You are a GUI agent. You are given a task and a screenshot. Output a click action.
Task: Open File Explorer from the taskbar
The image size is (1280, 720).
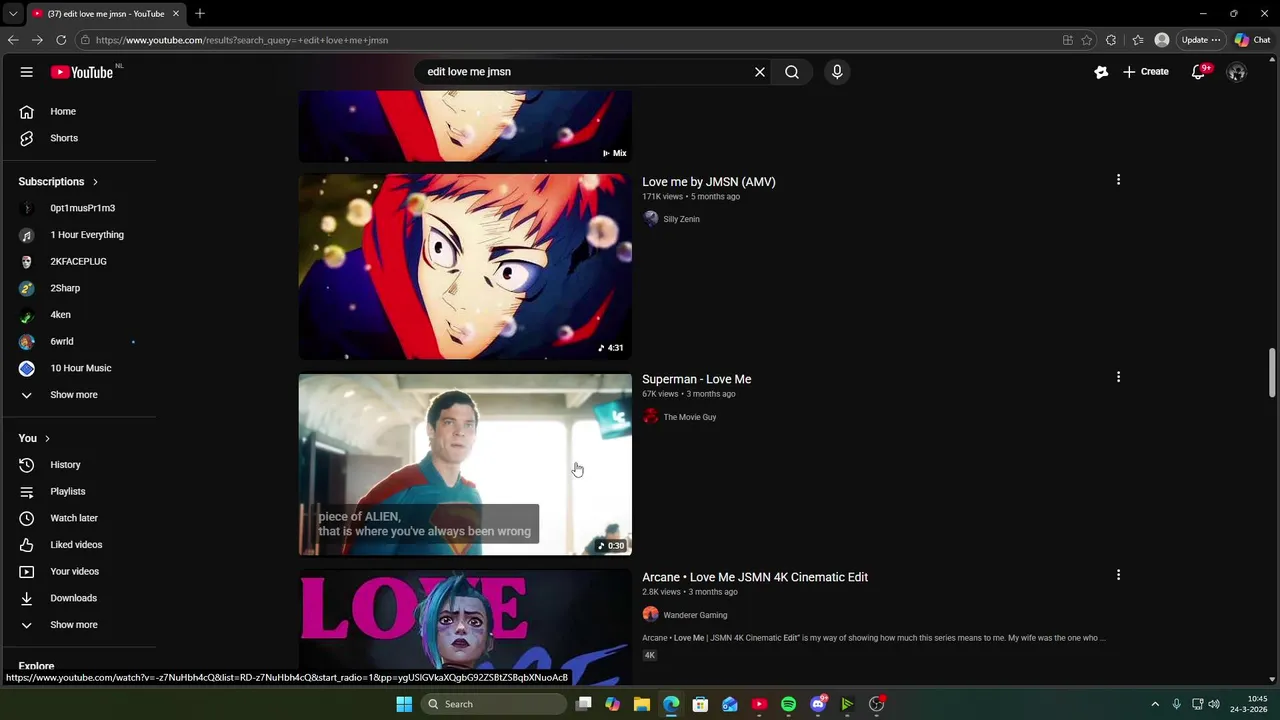coord(642,704)
